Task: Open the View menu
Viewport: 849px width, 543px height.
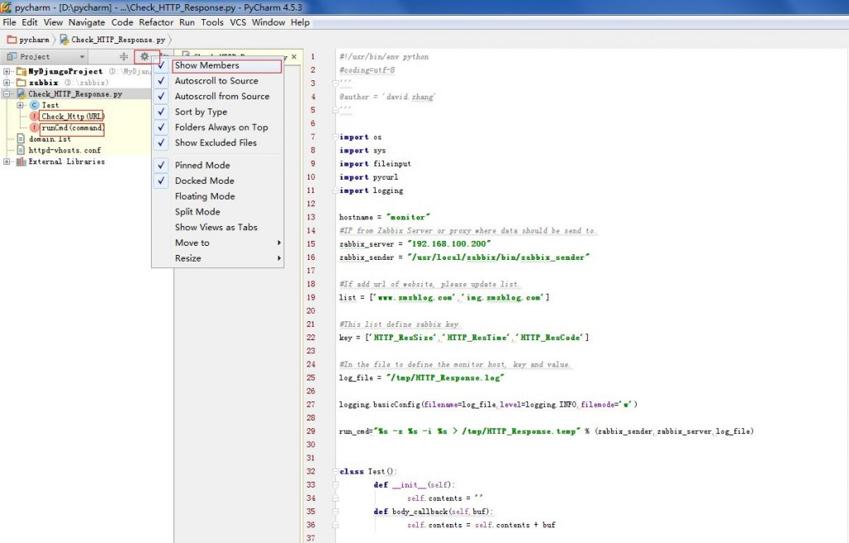Action: [53, 22]
